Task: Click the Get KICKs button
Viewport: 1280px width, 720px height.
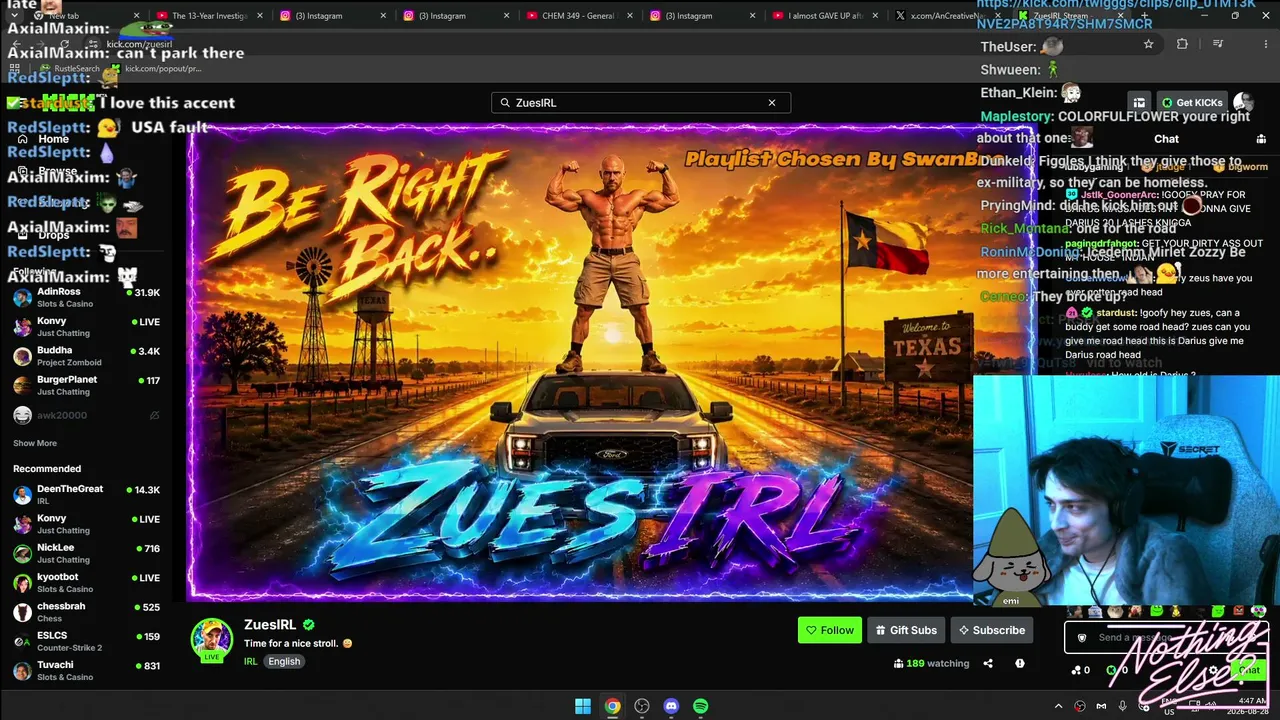Action: coord(1192,102)
